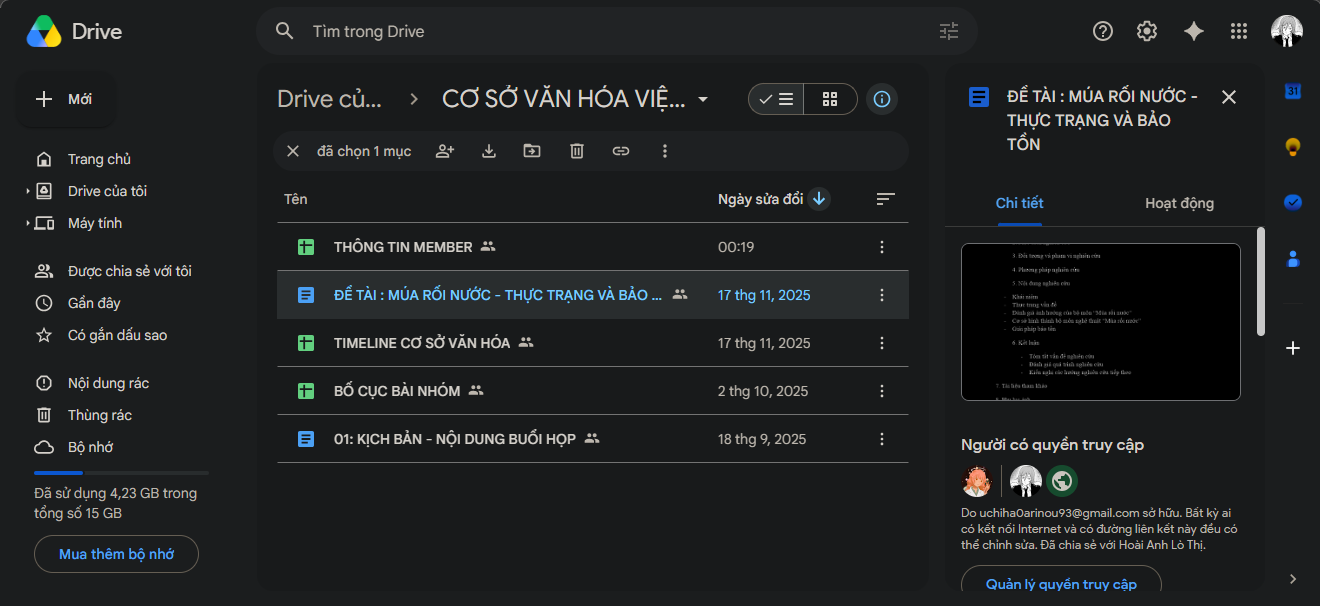Viewport: 1320px width, 606px height.
Task: Expand Máy tính tree arrow
Action: click(28, 223)
